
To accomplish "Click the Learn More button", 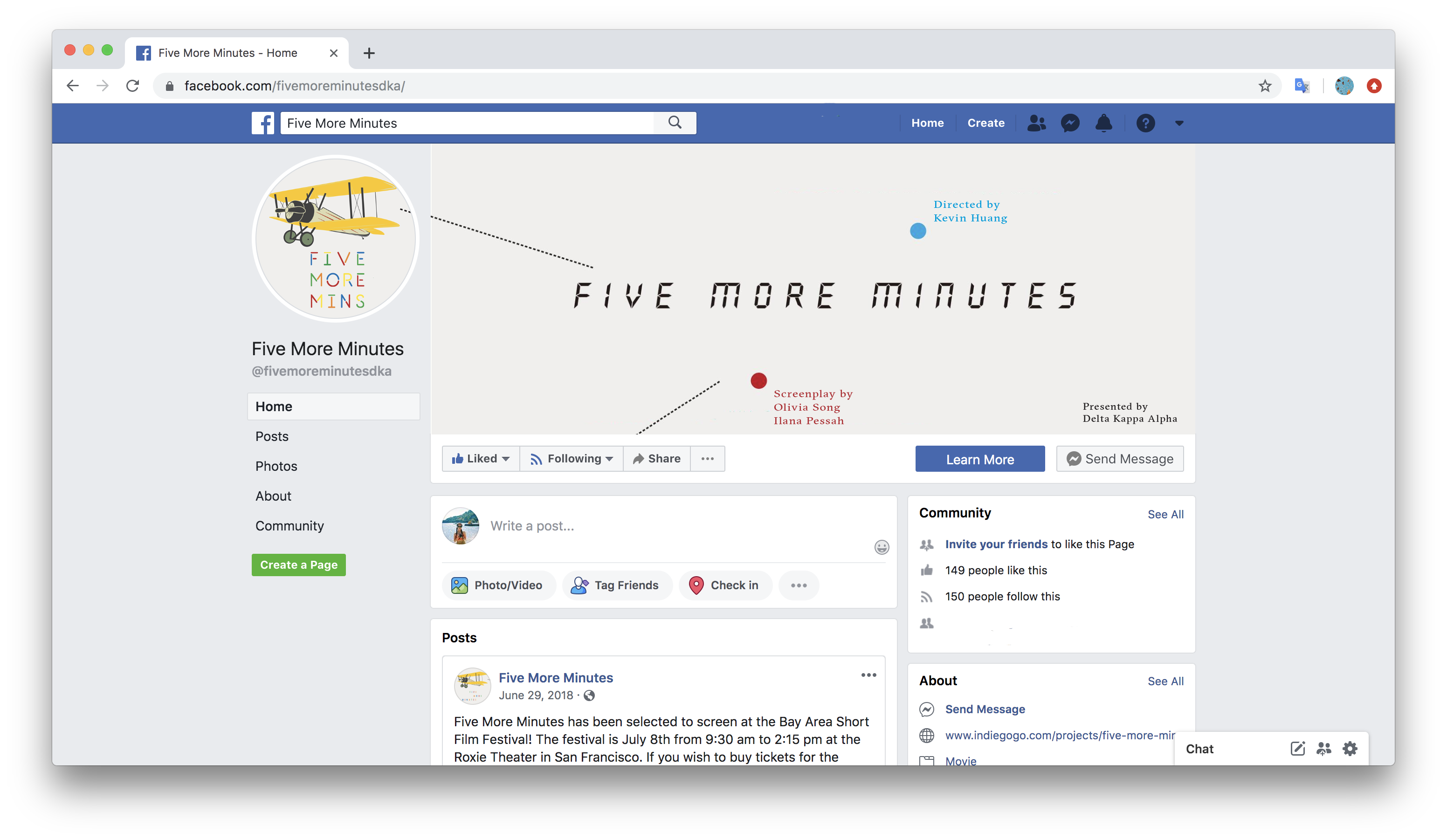I will point(979,459).
